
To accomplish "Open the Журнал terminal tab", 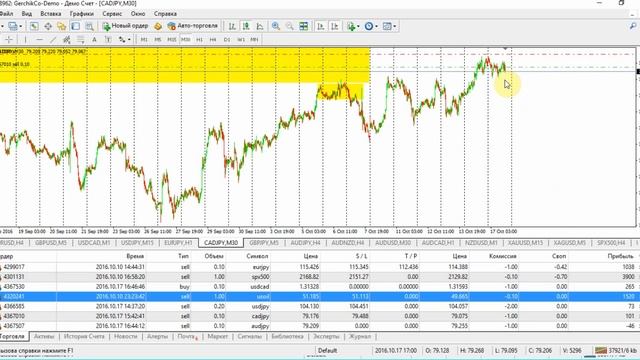I will (360, 336).
